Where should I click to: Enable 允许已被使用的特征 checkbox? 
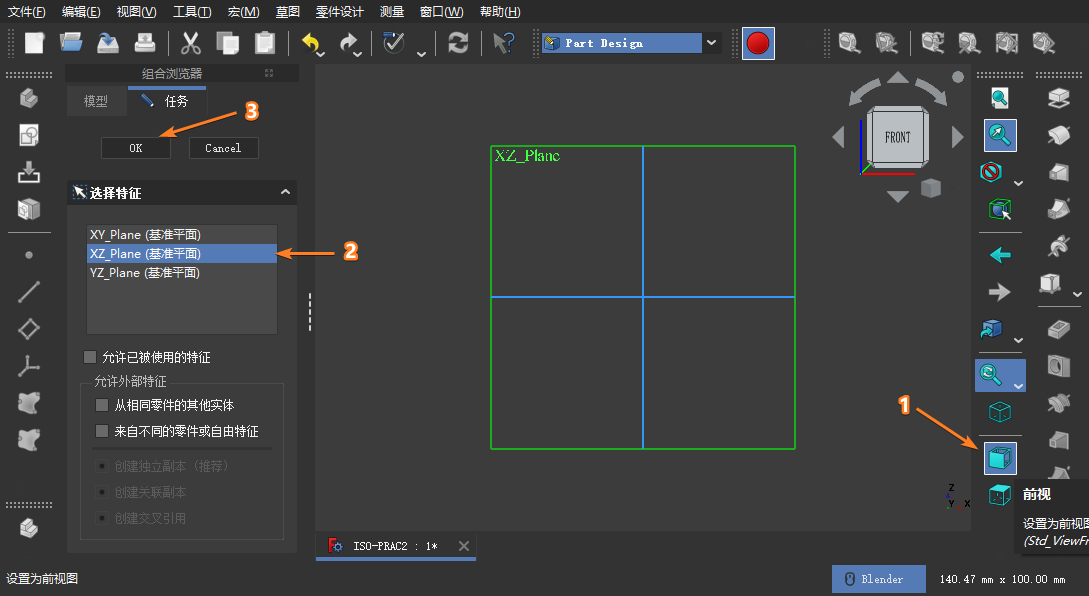(x=91, y=357)
